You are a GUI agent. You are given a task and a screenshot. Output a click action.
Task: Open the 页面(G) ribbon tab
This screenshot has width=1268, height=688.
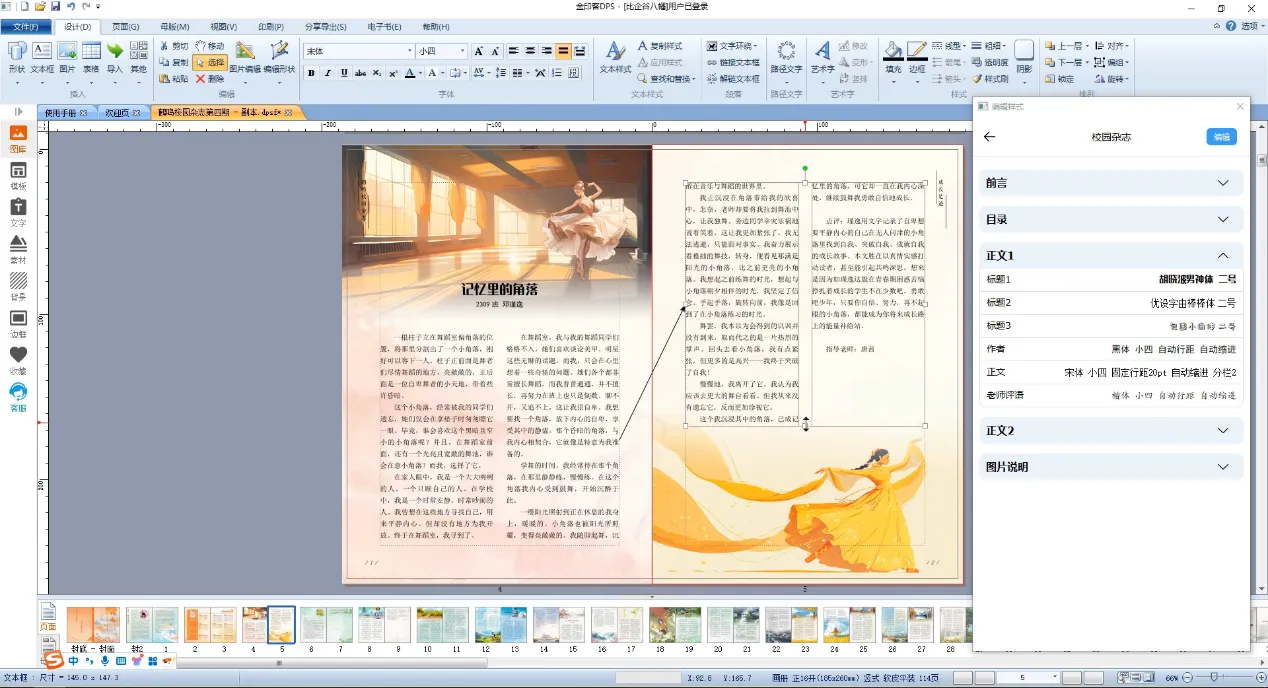coord(125,26)
